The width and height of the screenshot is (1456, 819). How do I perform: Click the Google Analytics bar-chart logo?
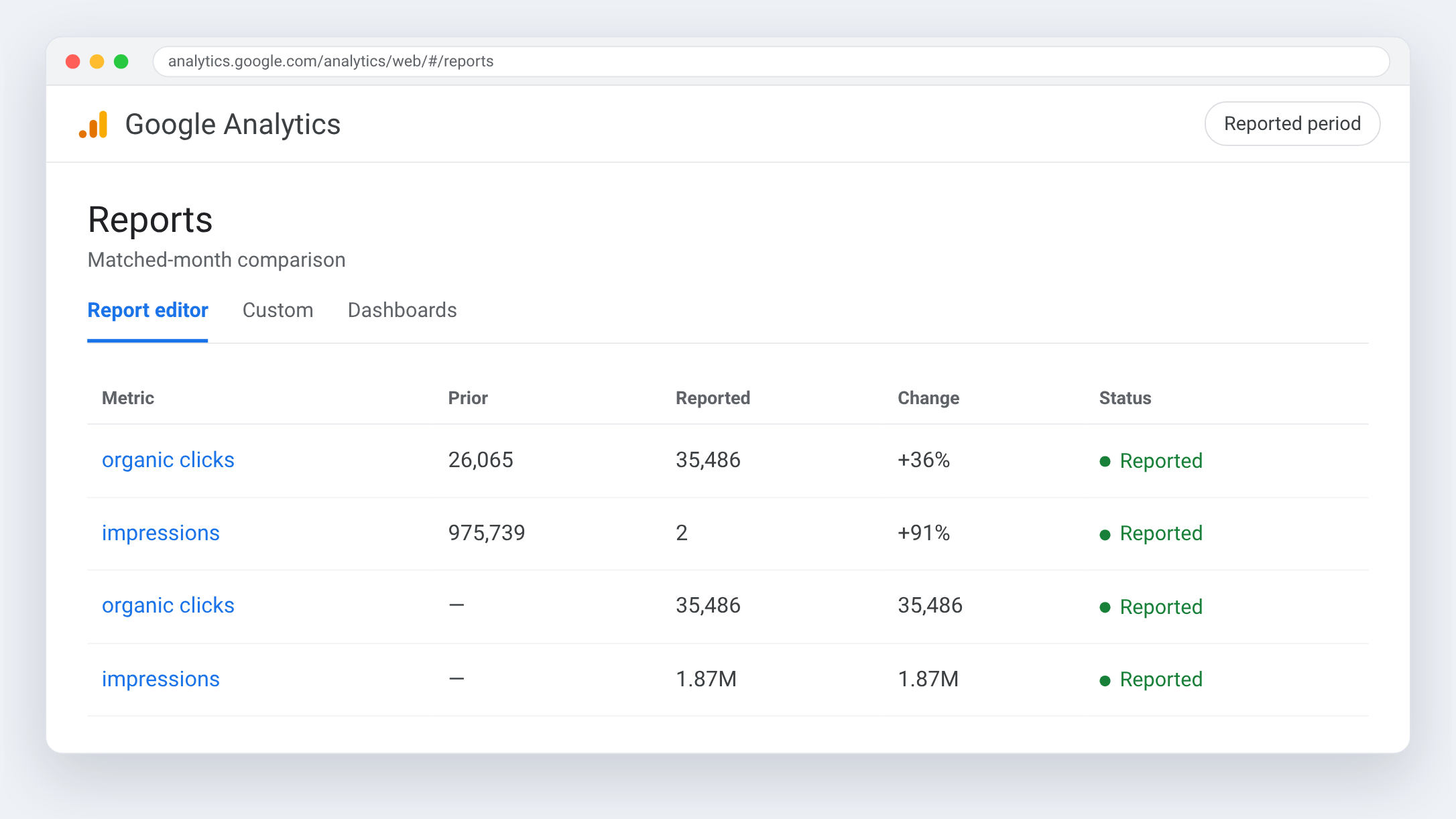(93, 125)
